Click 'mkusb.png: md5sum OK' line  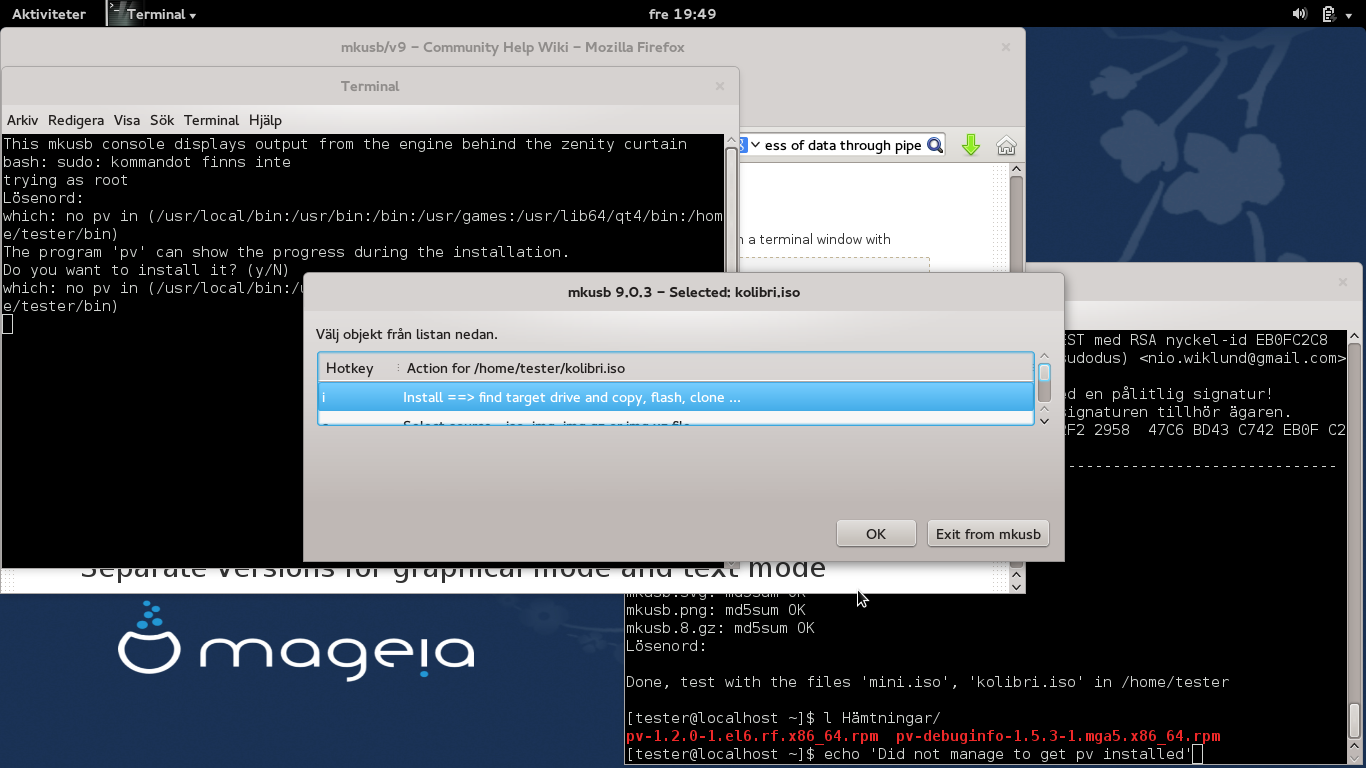[x=716, y=610]
